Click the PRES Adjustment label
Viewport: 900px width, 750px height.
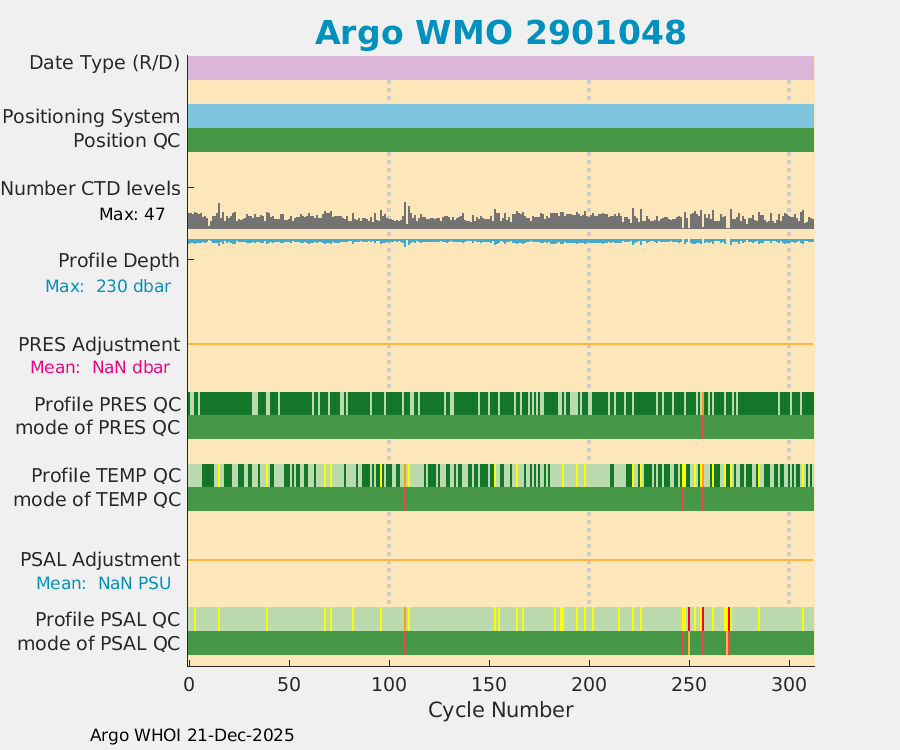99,344
